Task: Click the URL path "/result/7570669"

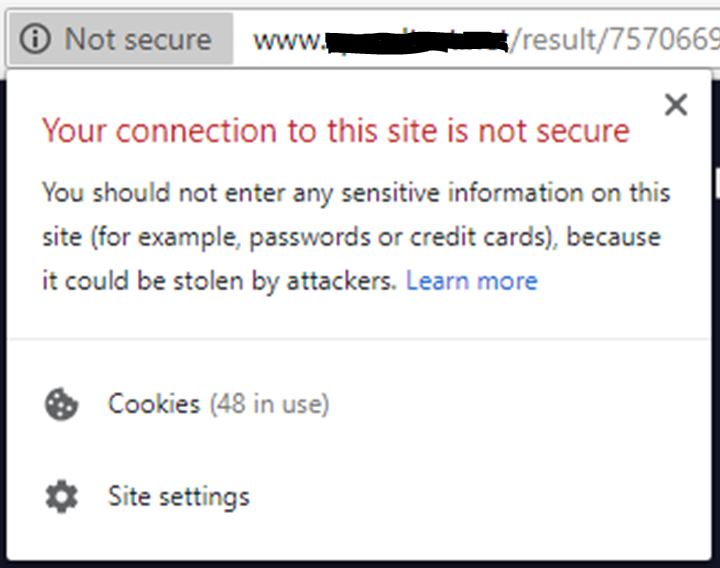Action: 614,39
